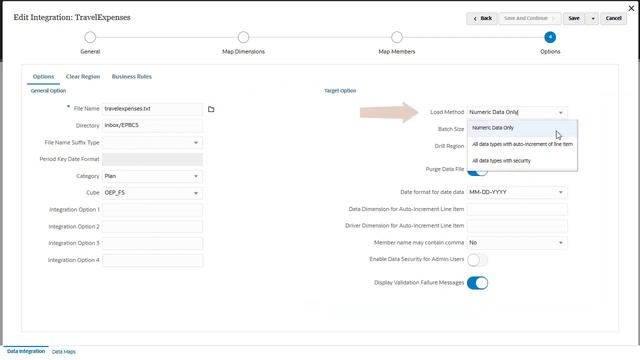640x360 pixels.
Task: Open the Data Maps bottom tab
Action: pos(64,351)
